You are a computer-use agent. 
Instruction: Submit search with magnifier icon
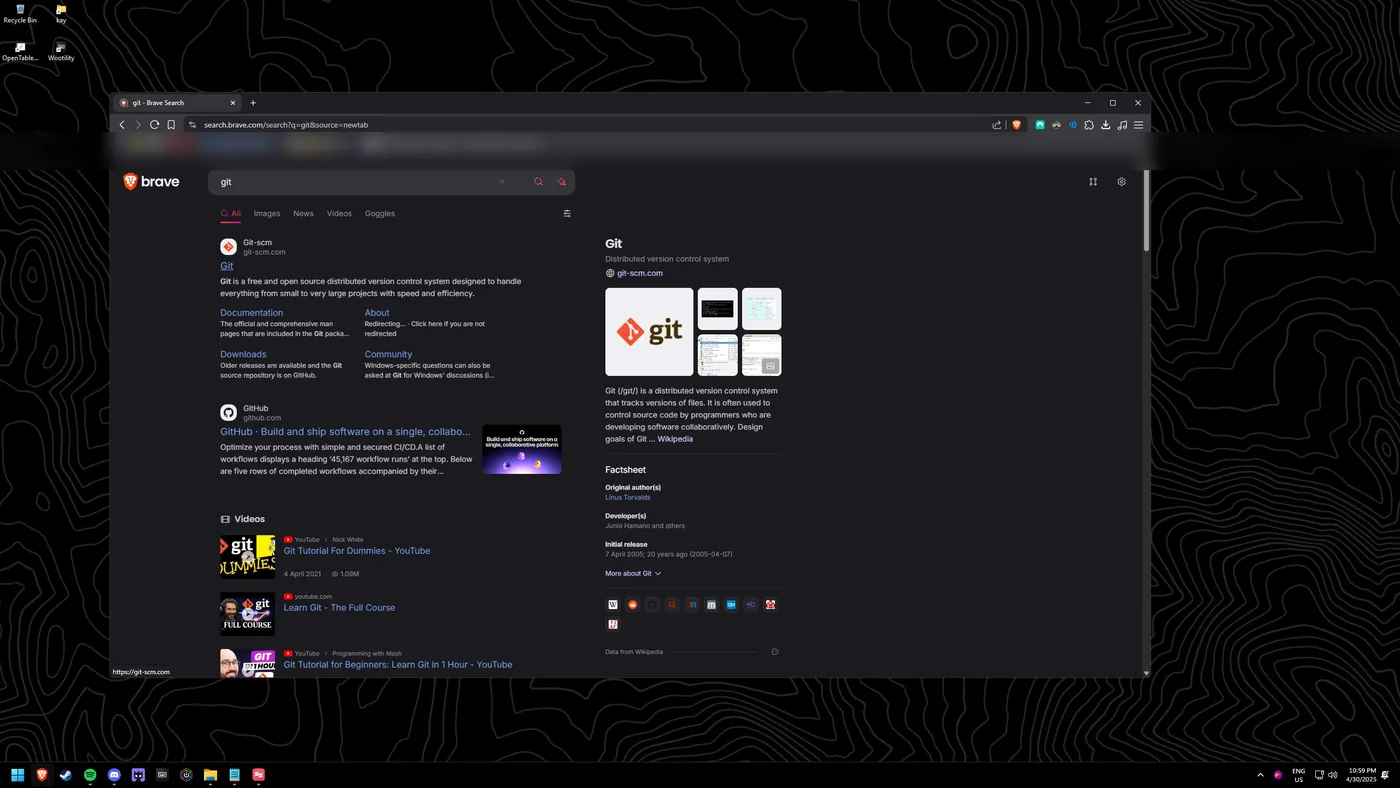coord(538,182)
